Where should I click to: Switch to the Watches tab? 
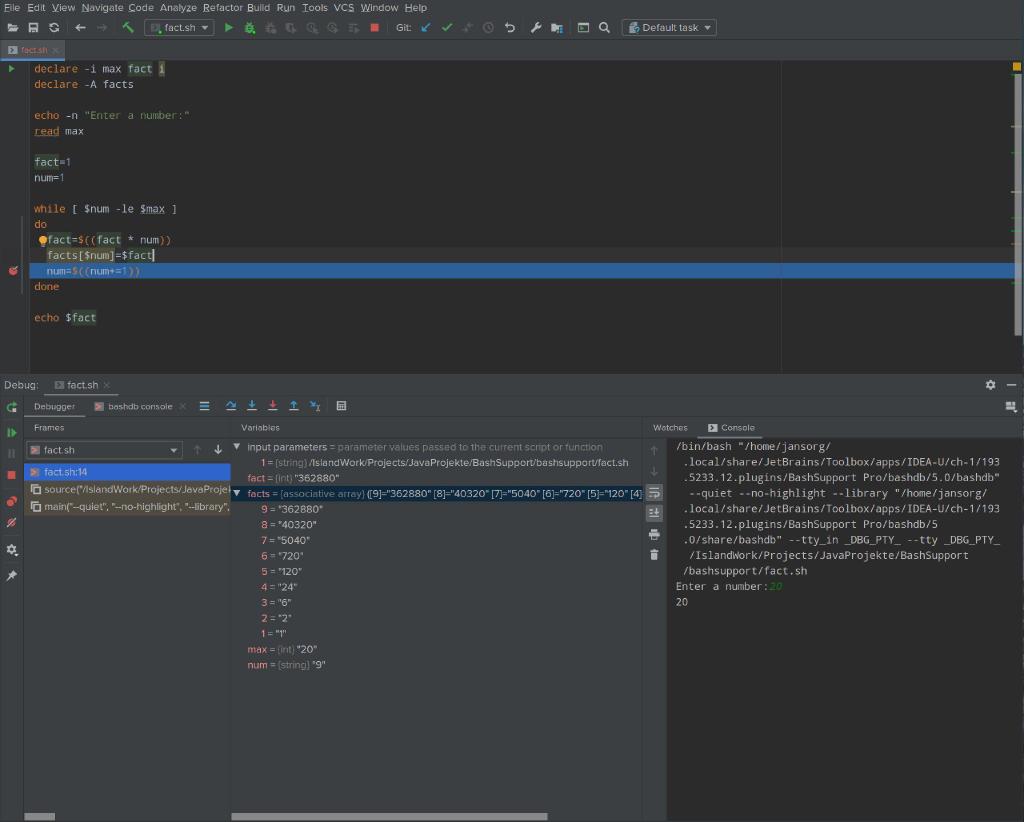tap(670, 427)
